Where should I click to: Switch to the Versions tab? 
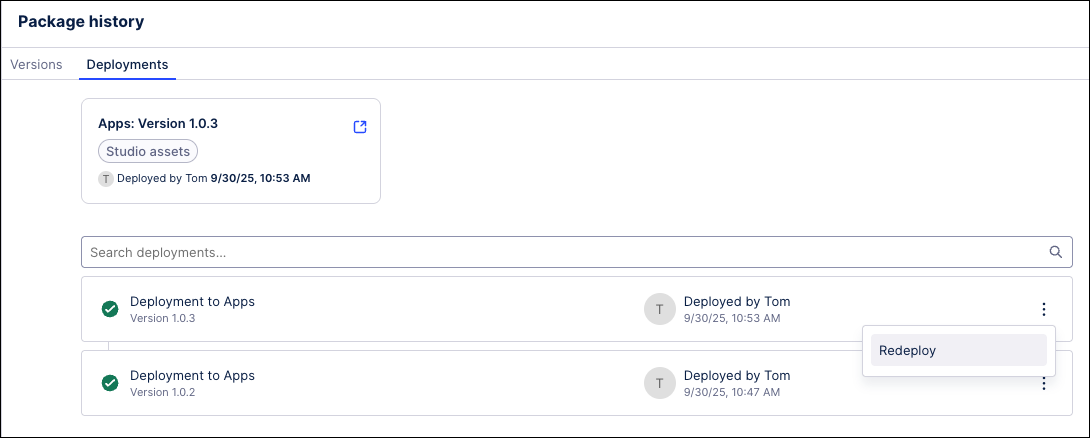pos(36,64)
